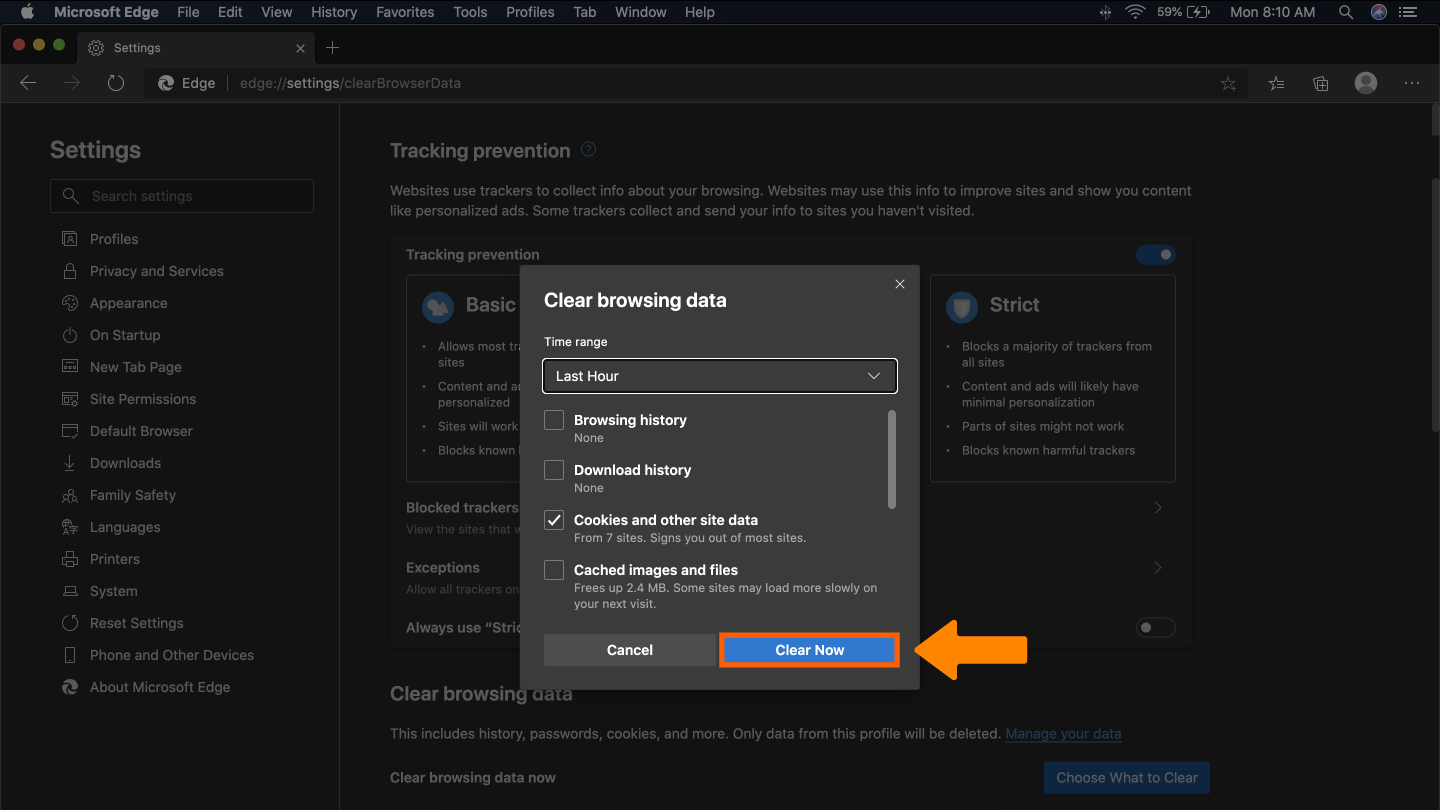
Task: Open the Collections icon
Action: pos(1321,84)
